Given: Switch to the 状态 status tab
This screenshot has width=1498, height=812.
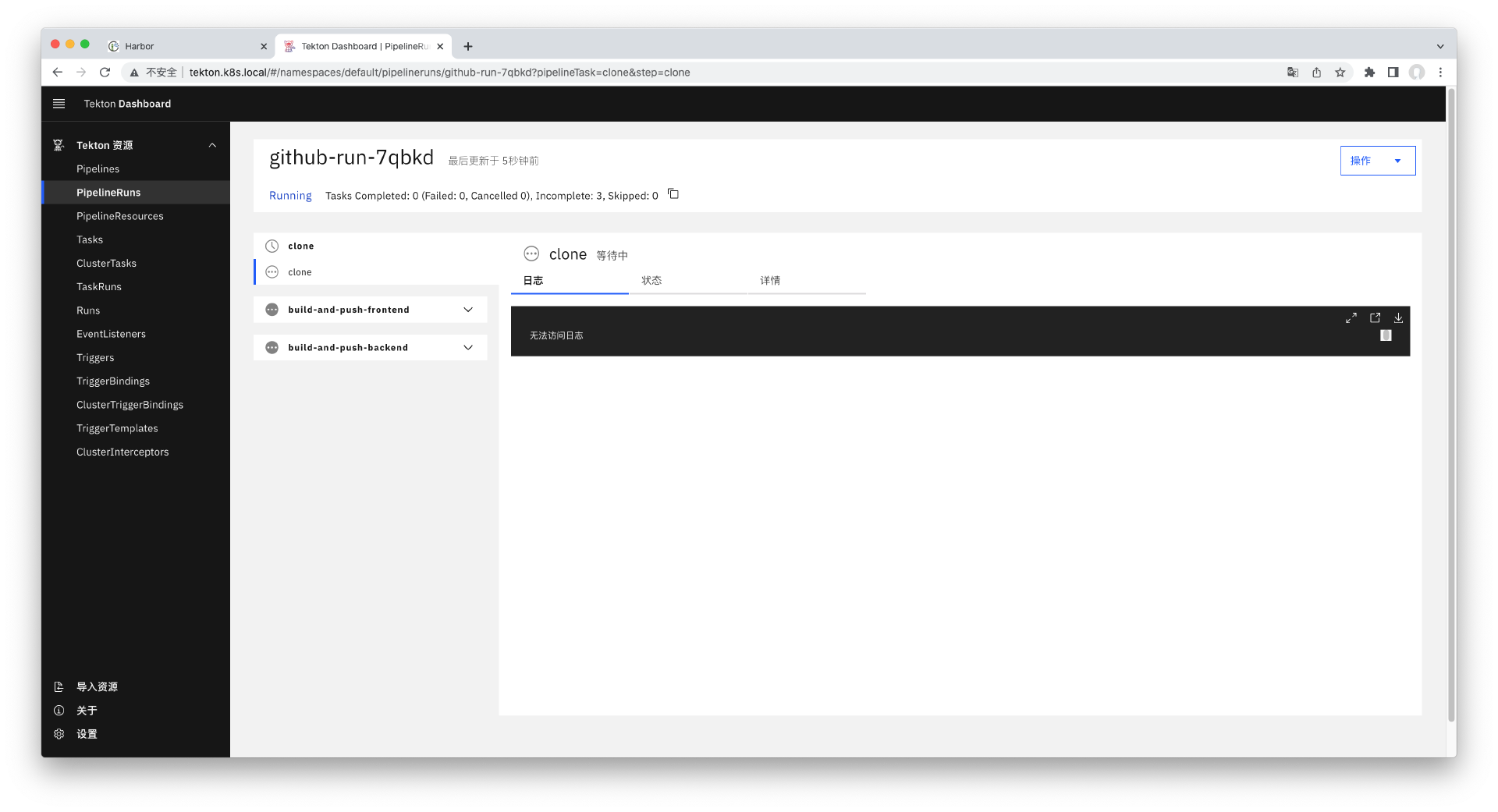Looking at the screenshot, I should [688, 281].
